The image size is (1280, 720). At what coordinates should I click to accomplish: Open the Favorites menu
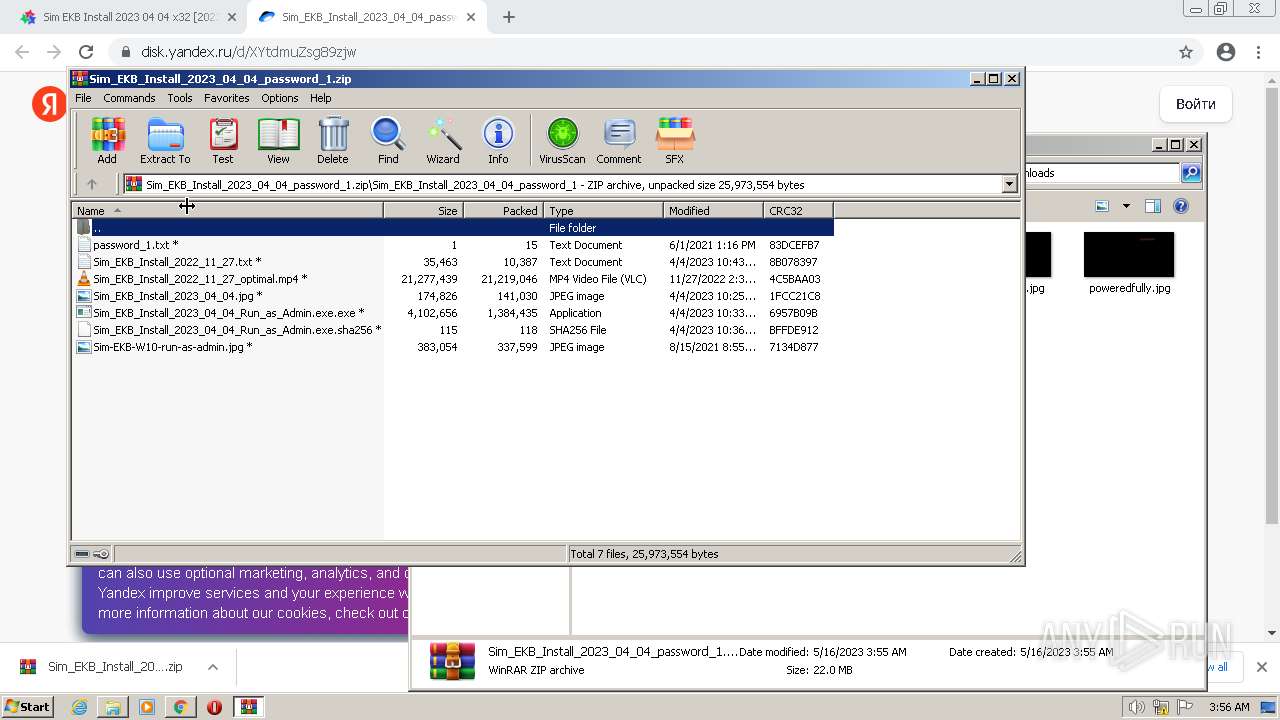tap(227, 98)
